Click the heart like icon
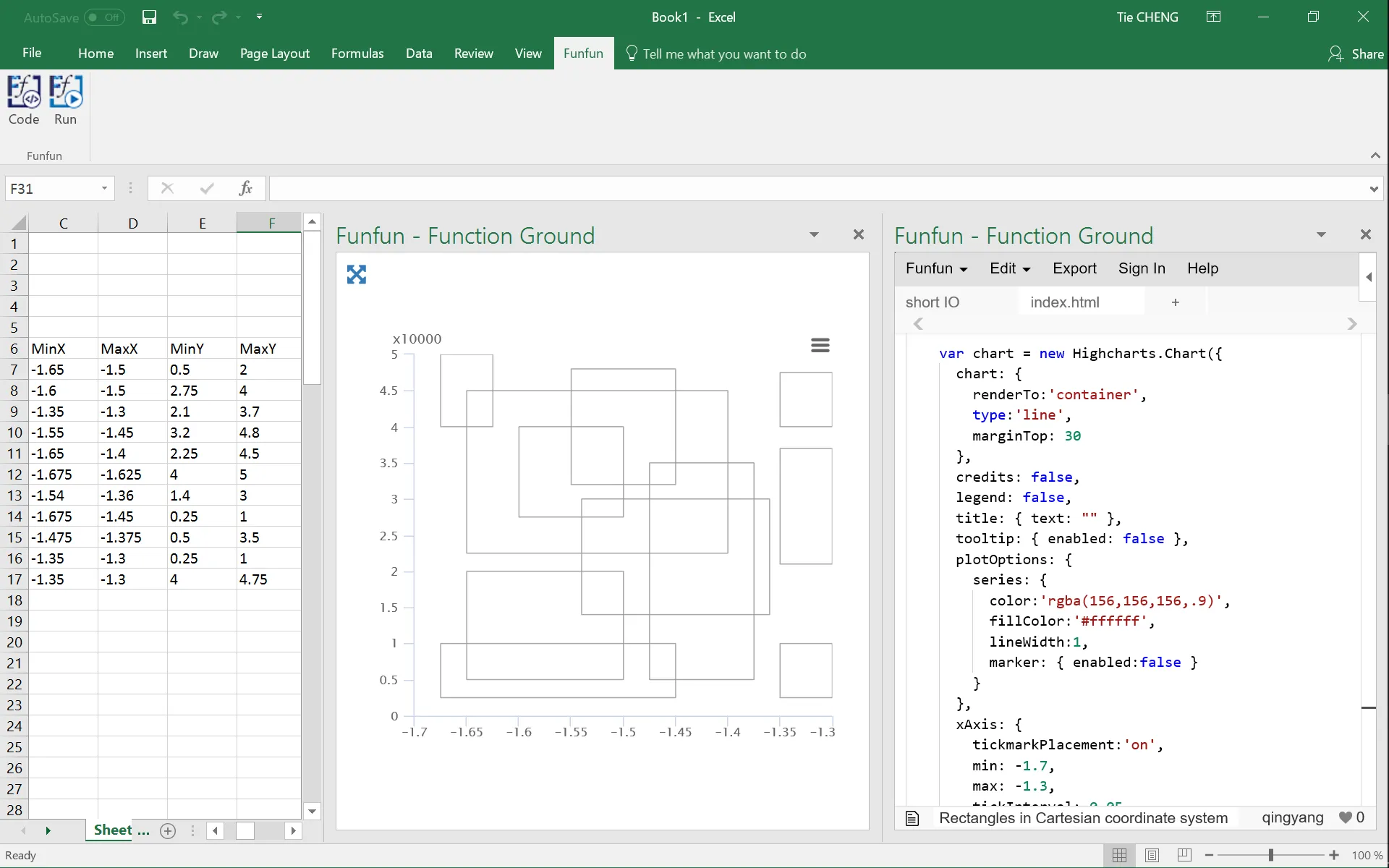 coord(1345,817)
